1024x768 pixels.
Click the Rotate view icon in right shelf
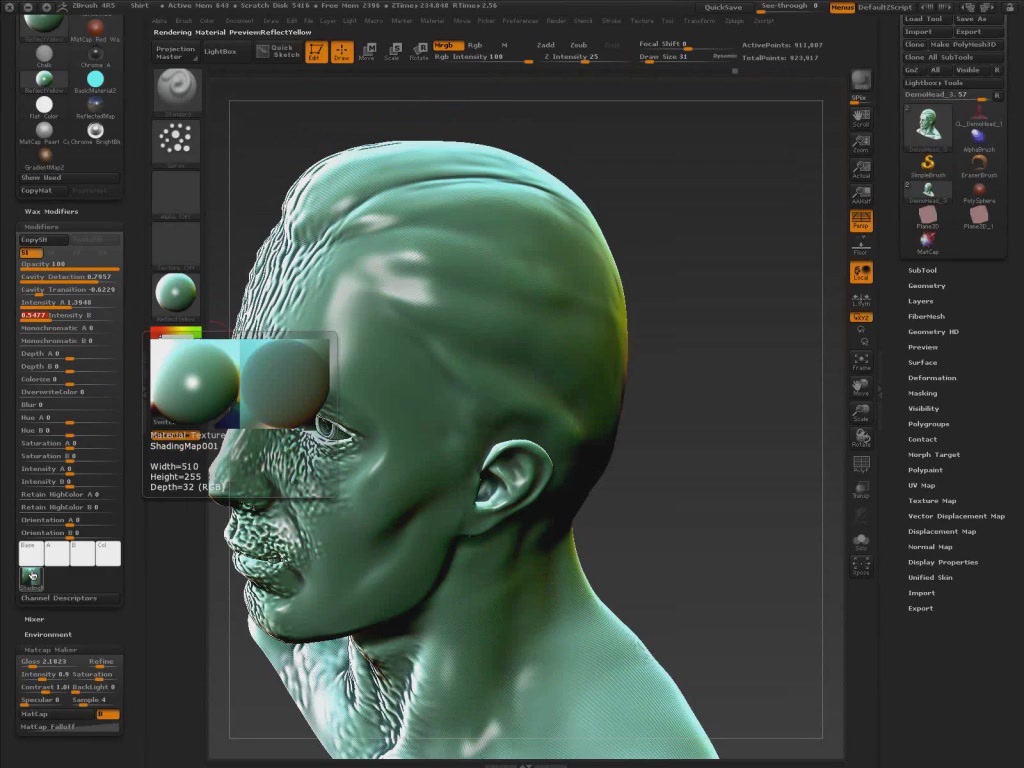coord(861,438)
